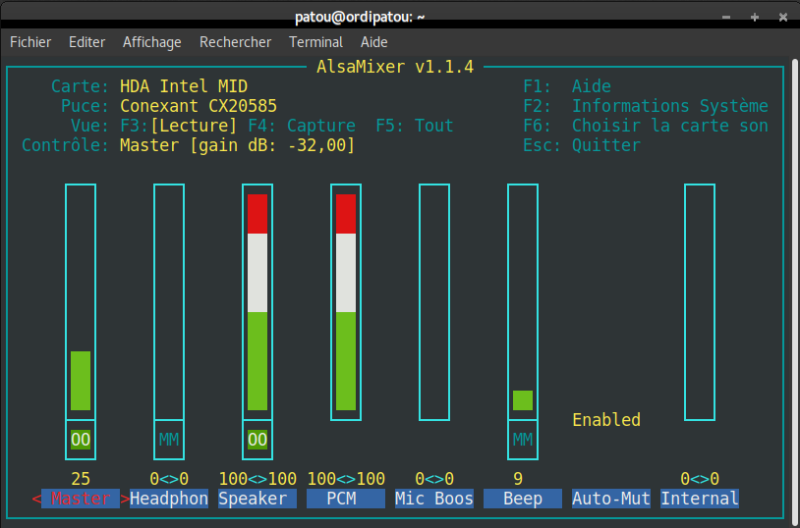Close the terminal window

tap(783, 17)
